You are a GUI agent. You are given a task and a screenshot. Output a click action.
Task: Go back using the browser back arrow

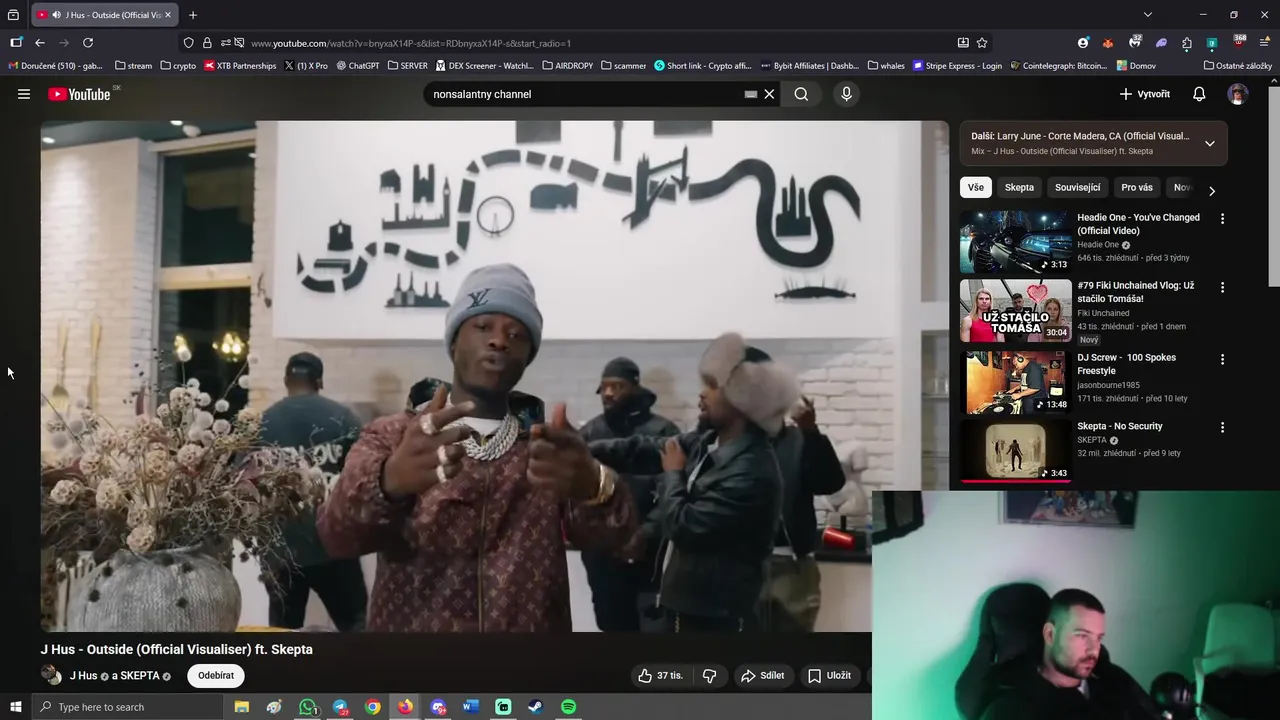click(39, 43)
